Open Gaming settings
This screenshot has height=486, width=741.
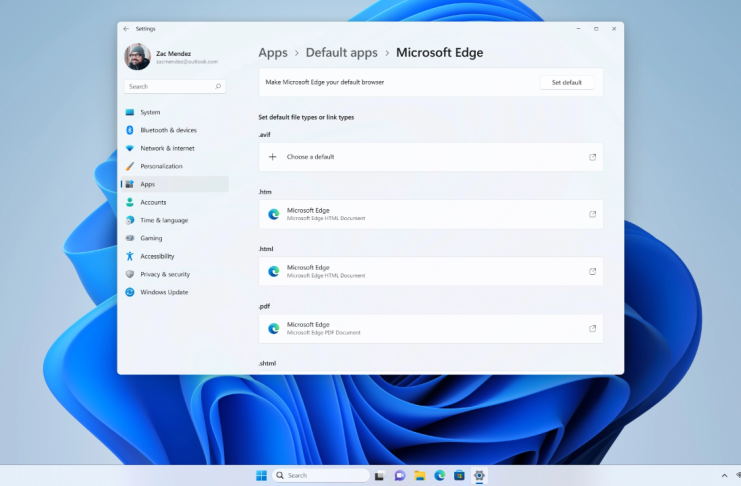point(175,238)
